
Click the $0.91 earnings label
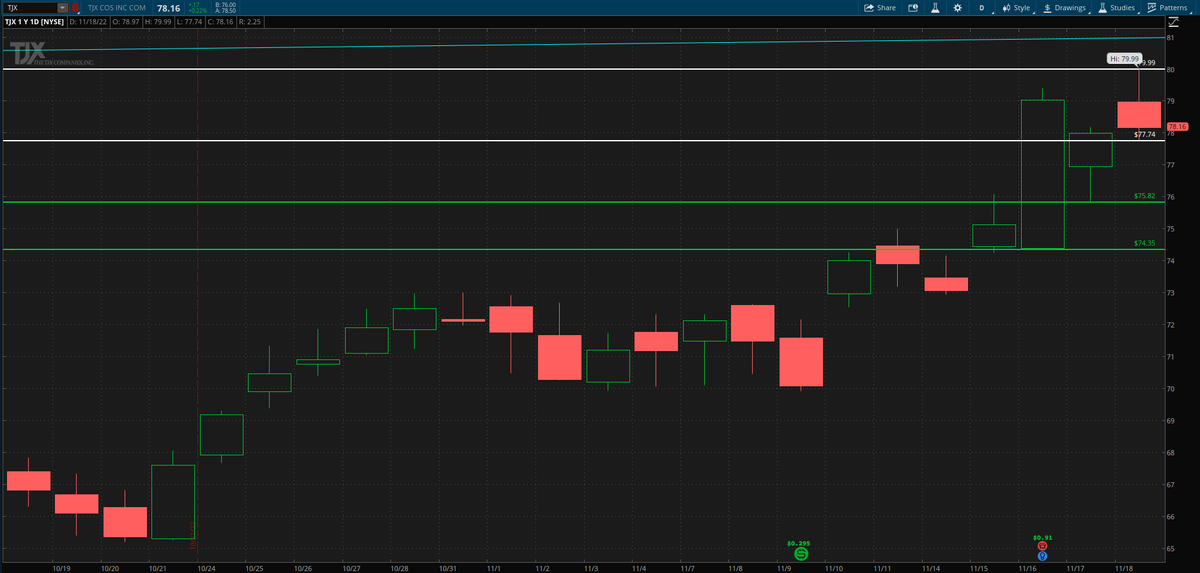tap(1042, 537)
